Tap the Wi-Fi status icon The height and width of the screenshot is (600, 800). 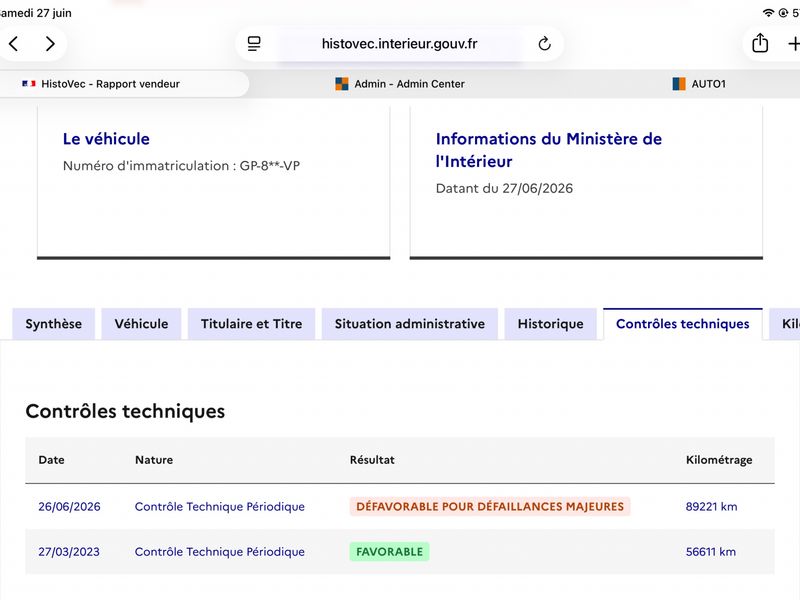tap(768, 13)
